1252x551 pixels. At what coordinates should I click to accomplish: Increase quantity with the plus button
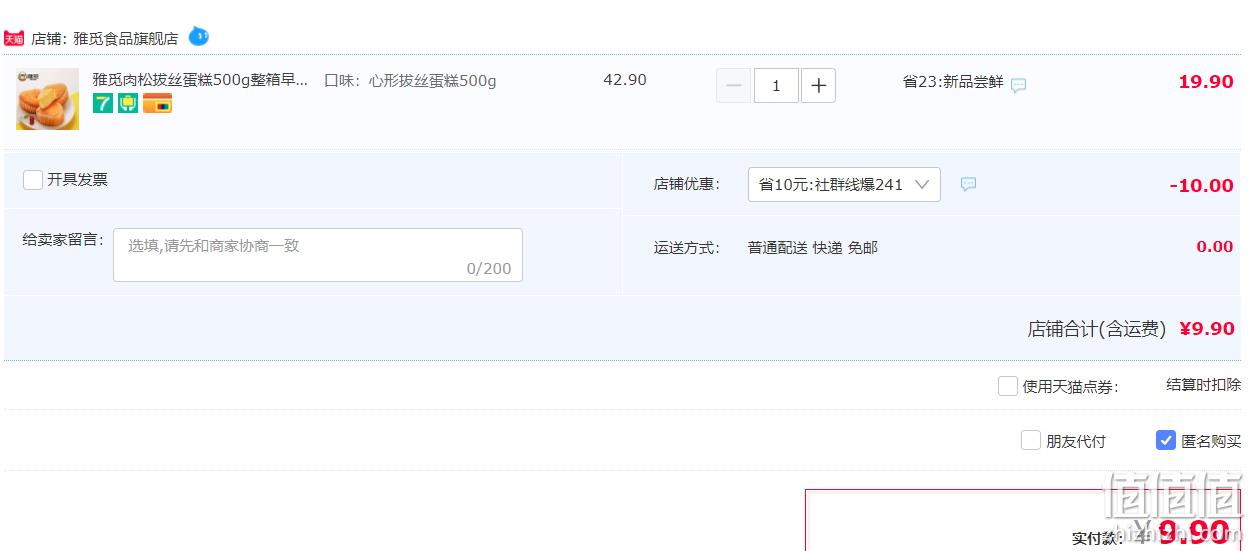click(x=818, y=86)
